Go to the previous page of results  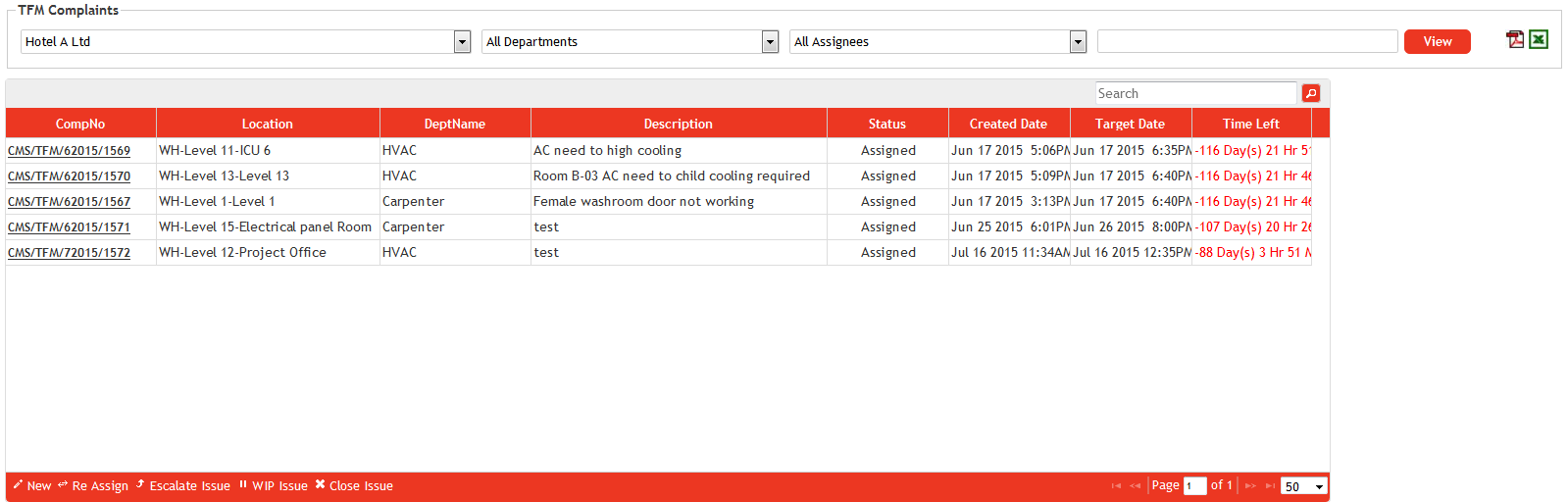(x=1136, y=486)
